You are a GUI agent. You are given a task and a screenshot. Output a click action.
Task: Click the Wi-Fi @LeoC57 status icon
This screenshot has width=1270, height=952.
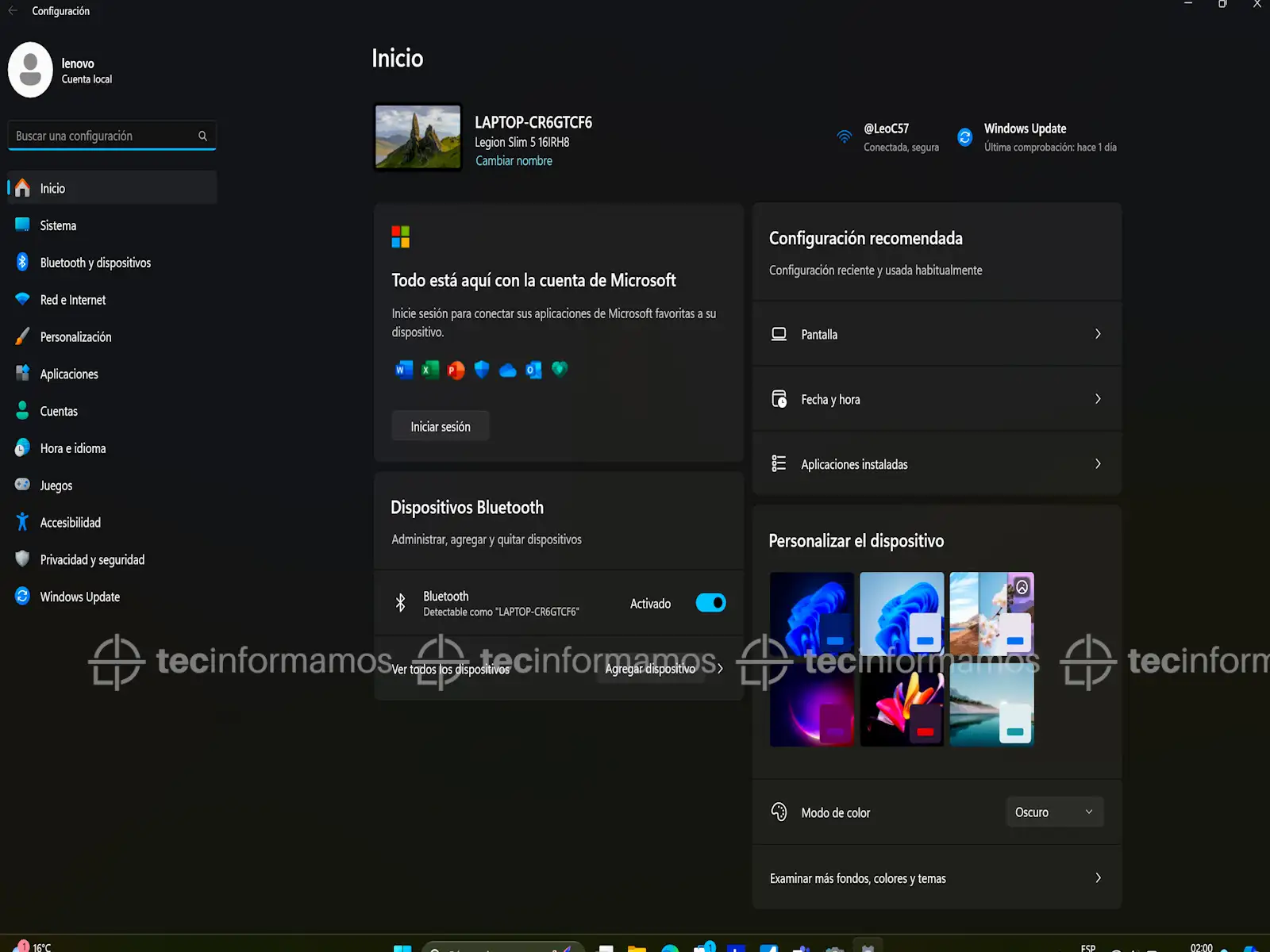click(844, 137)
